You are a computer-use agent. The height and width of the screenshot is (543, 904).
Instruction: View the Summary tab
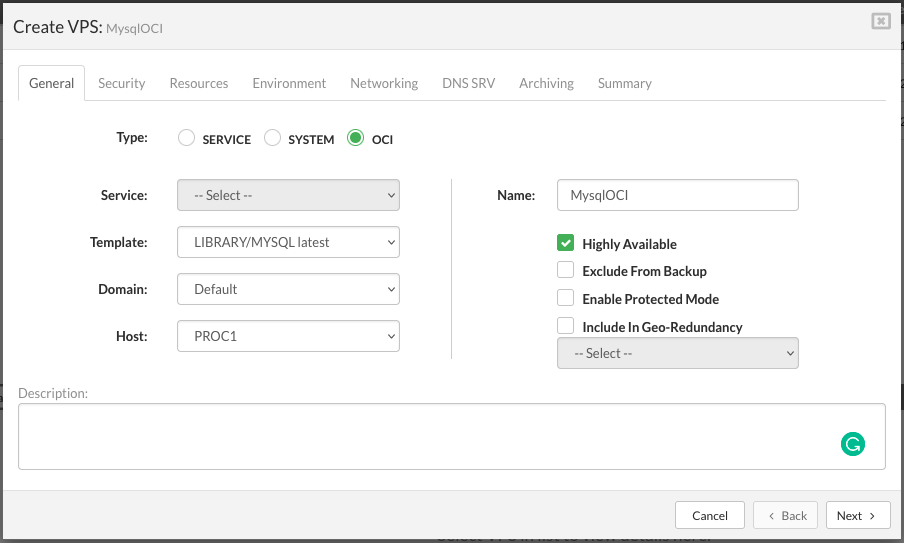click(625, 83)
